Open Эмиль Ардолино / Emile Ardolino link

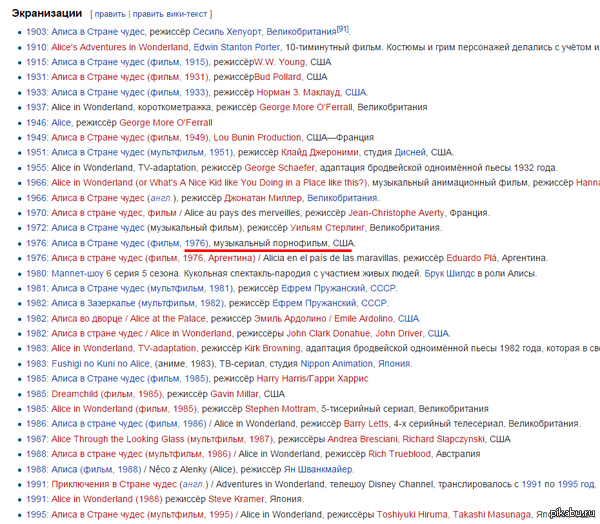323,318
